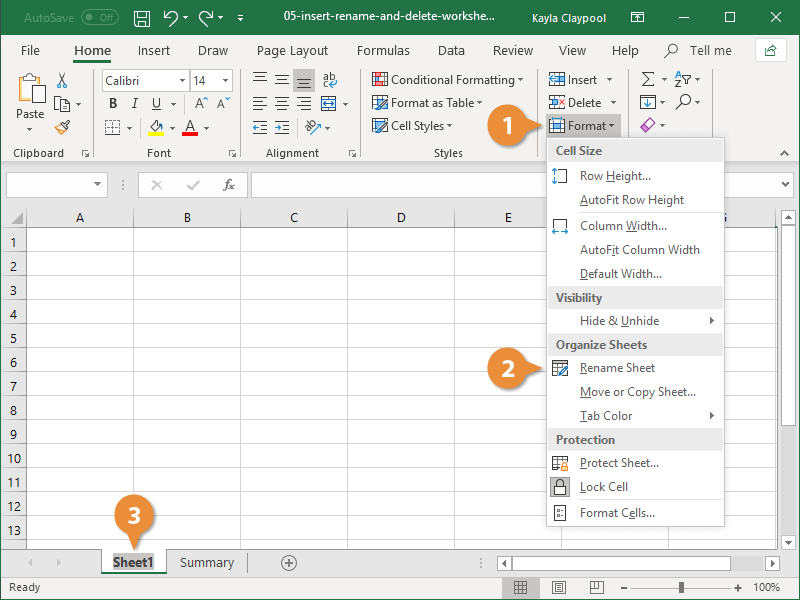Click the Format button
800x600 pixels.
point(583,126)
